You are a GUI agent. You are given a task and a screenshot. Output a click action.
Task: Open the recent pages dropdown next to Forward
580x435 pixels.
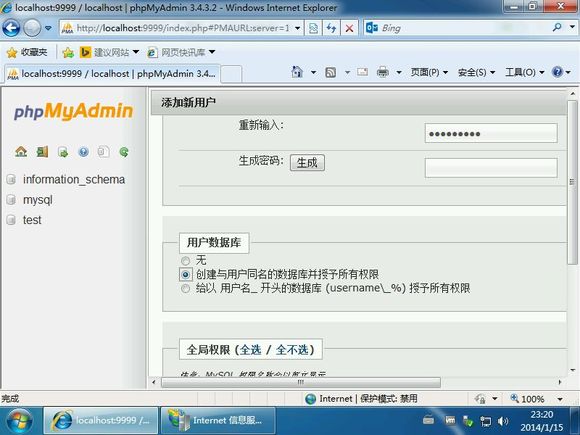click(48, 28)
